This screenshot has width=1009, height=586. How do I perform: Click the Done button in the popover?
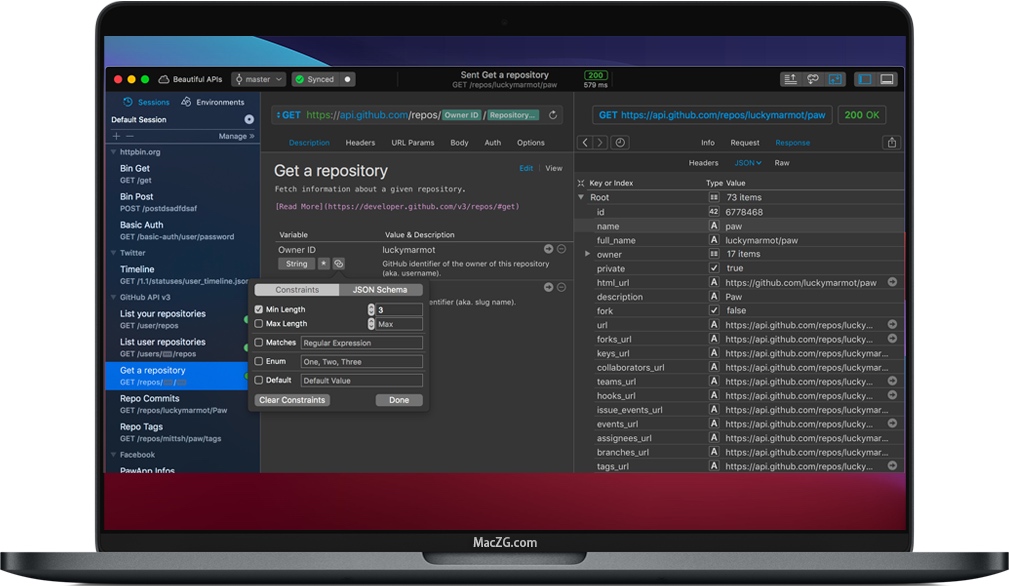(x=399, y=400)
